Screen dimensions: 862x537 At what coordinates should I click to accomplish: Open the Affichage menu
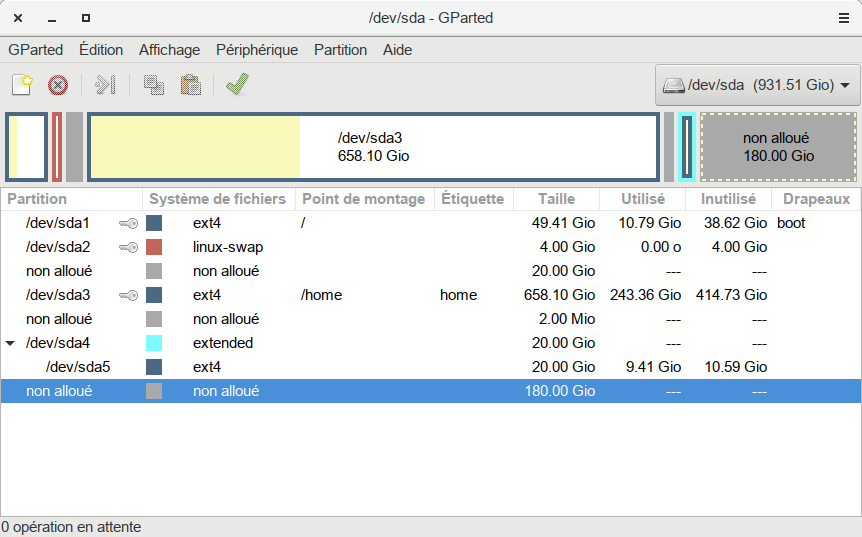pos(169,50)
